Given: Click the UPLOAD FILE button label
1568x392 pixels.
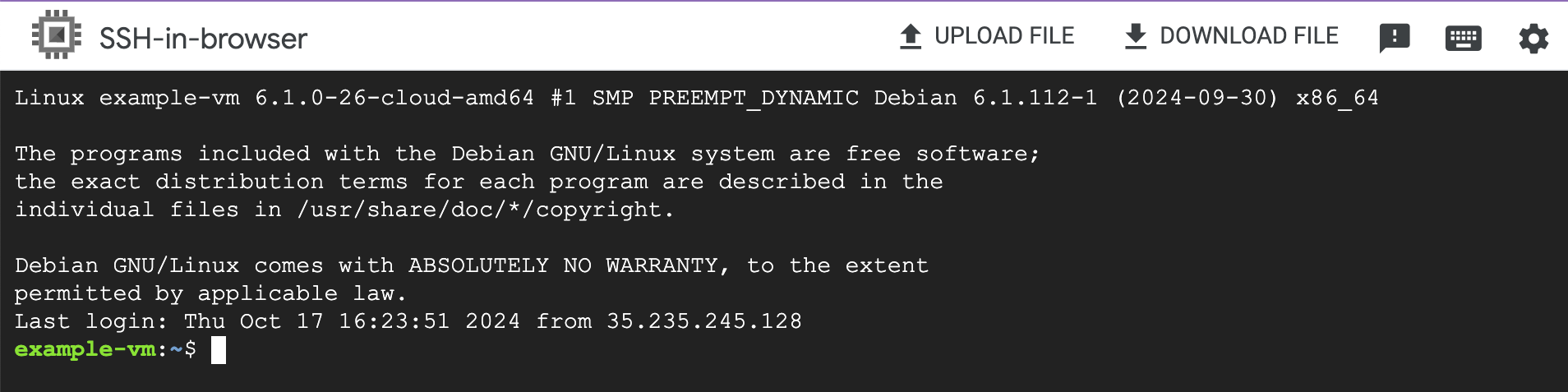Looking at the screenshot, I should tap(1004, 36).
